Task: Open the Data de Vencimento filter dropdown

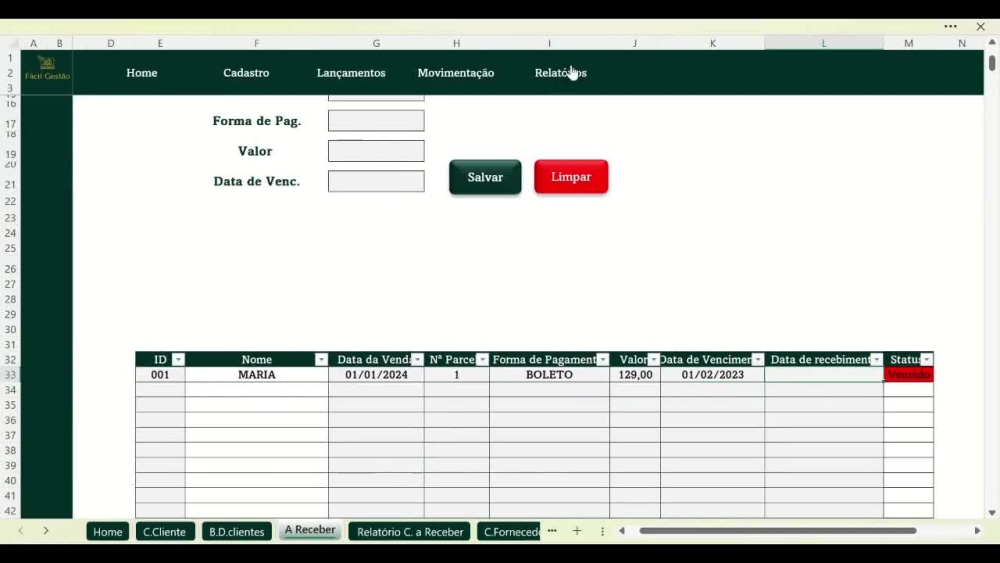Action: coord(758,360)
